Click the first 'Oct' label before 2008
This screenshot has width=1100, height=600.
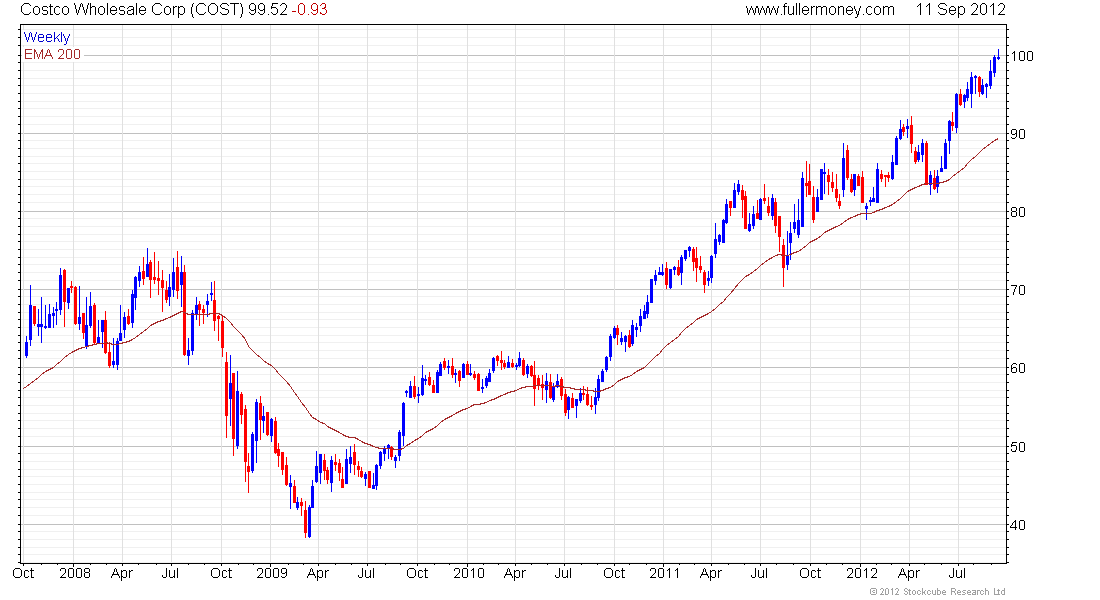pyautogui.click(x=23, y=573)
